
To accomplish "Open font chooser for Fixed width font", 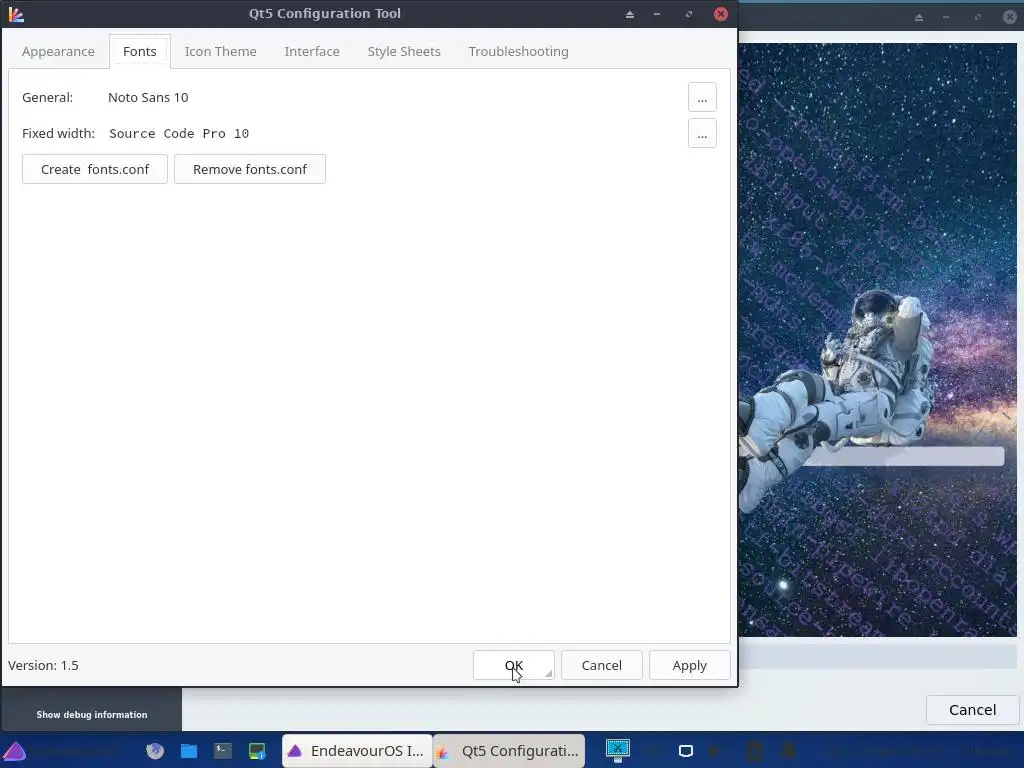I will point(702,133).
